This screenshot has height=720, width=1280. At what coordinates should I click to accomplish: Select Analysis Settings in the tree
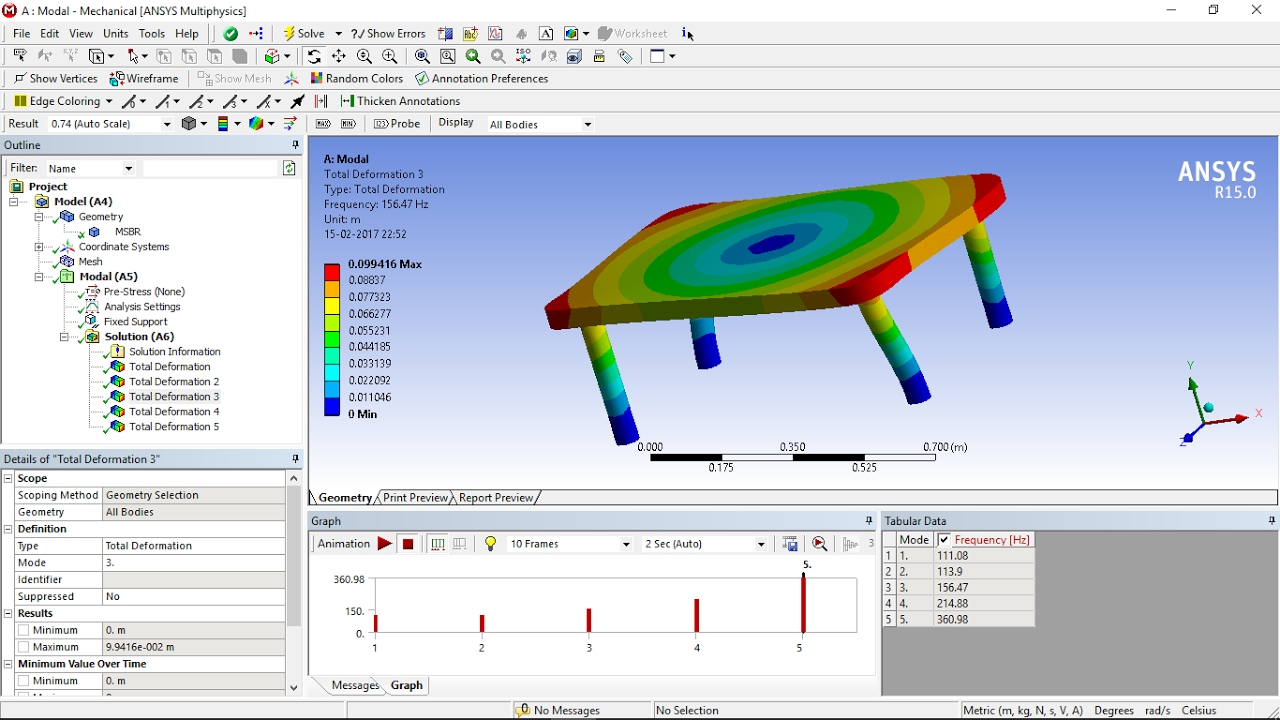click(142, 307)
